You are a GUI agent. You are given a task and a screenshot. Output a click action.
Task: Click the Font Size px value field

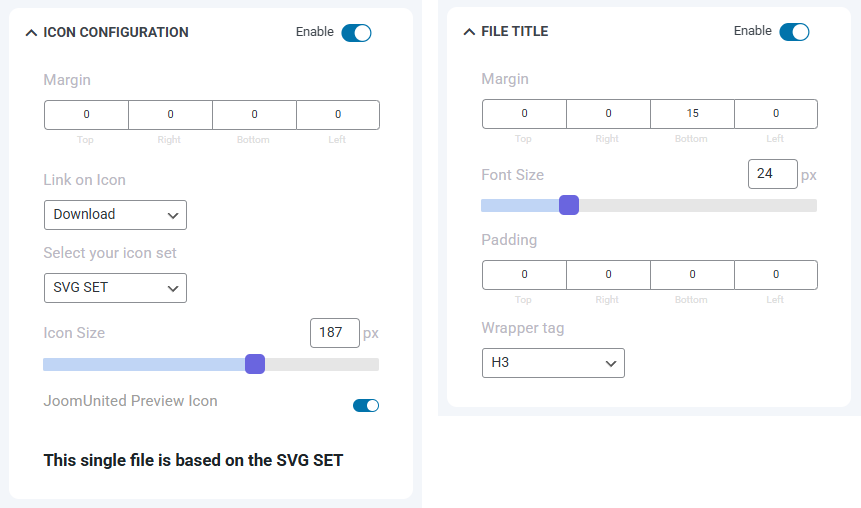tap(772, 174)
